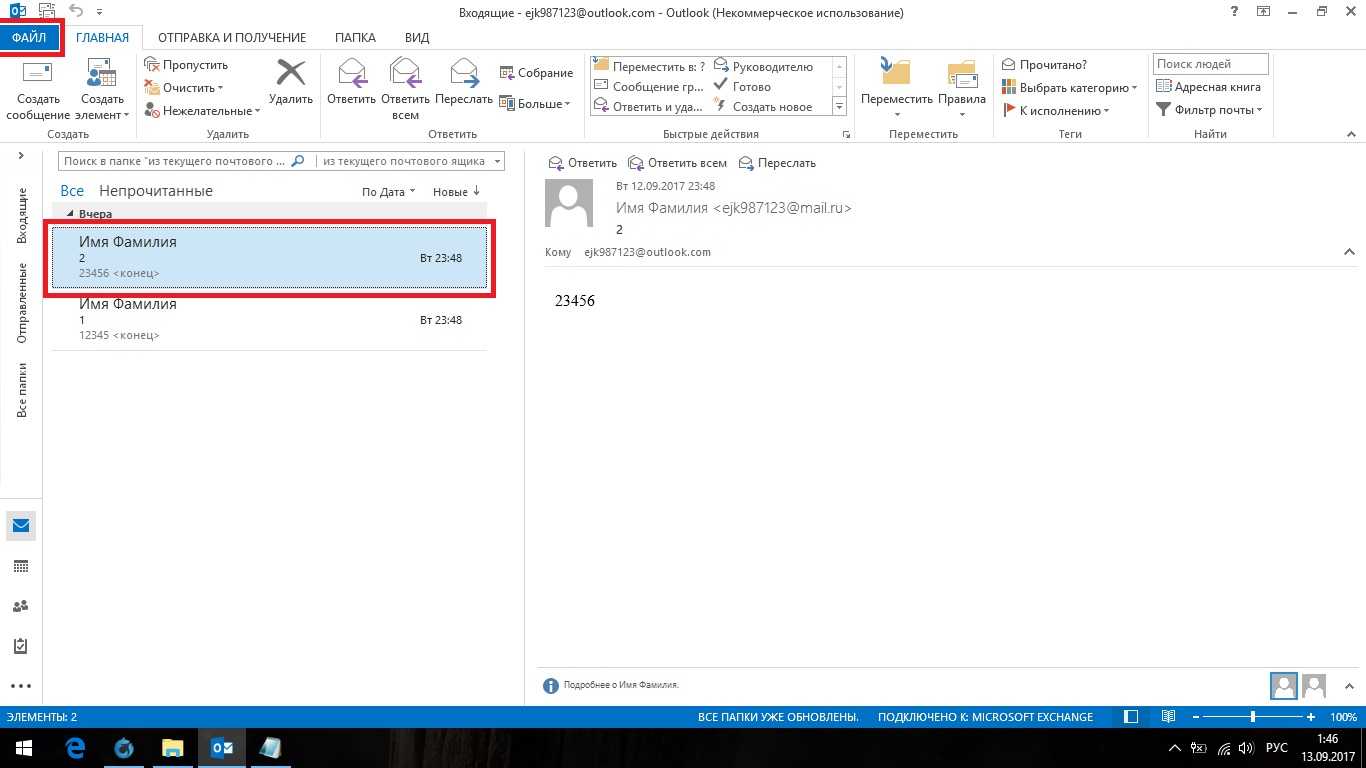Open Address book (Адресная книга)
The image size is (1366, 768).
point(1209,87)
